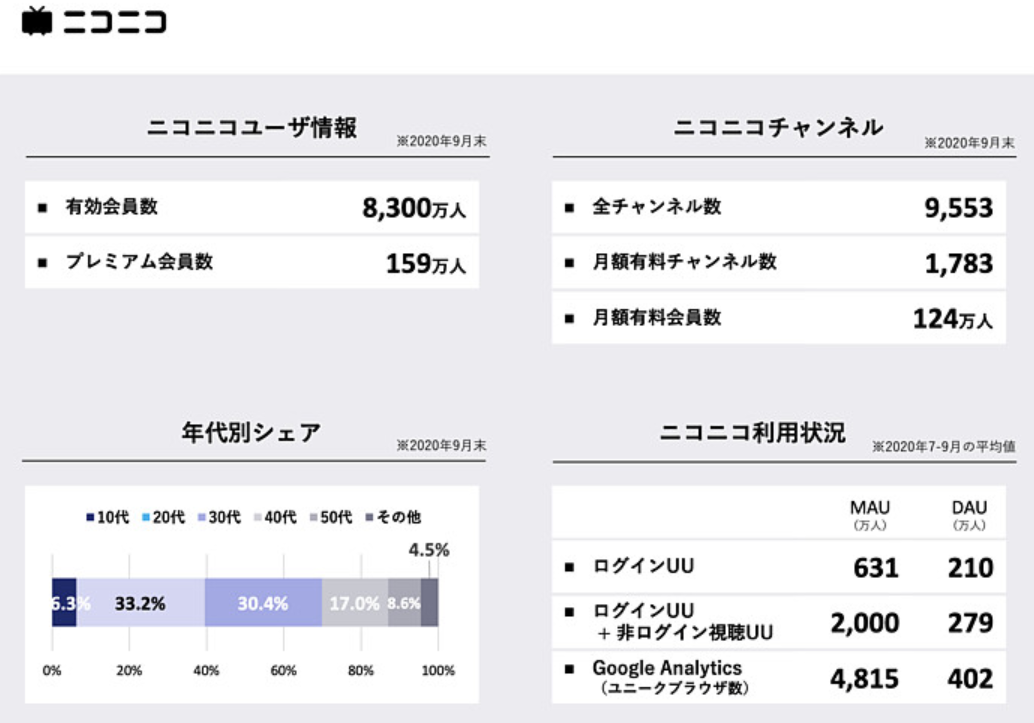Click the bullet icon beside 有効会員数
The width and height of the screenshot is (1034, 723).
point(42,208)
